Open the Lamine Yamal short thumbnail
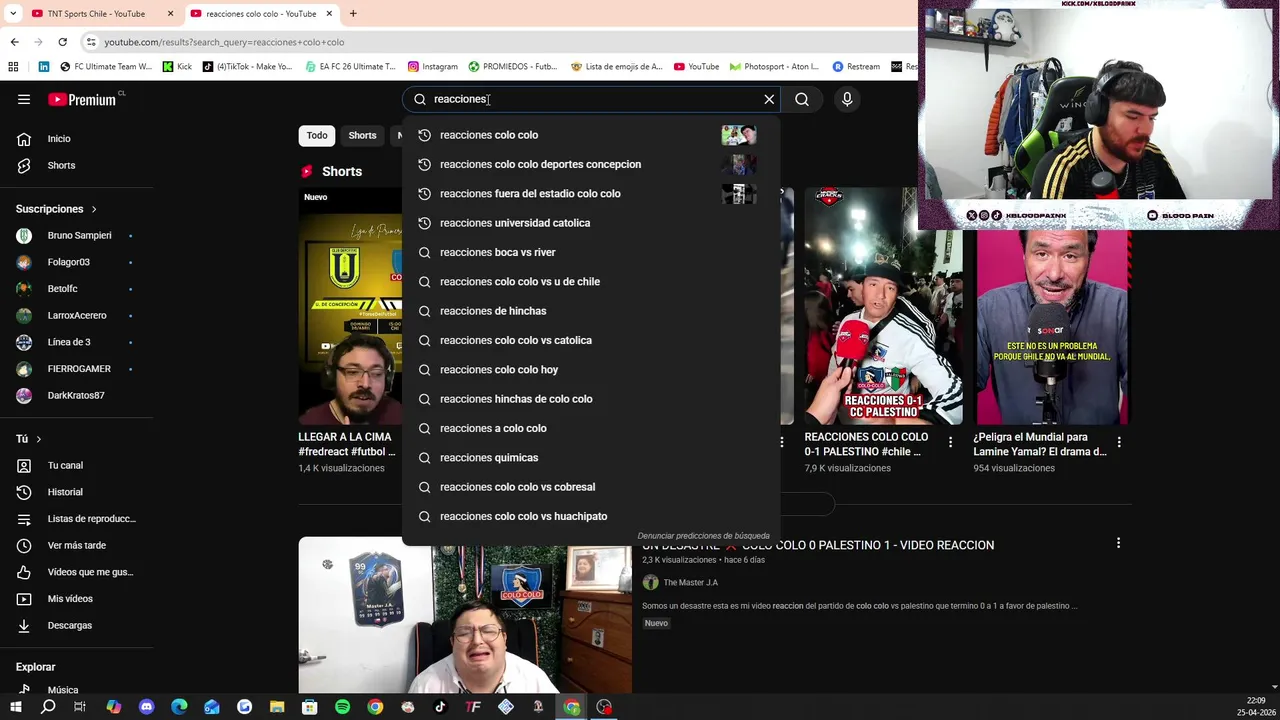The width and height of the screenshot is (1280, 720). [x=1052, y=328]
